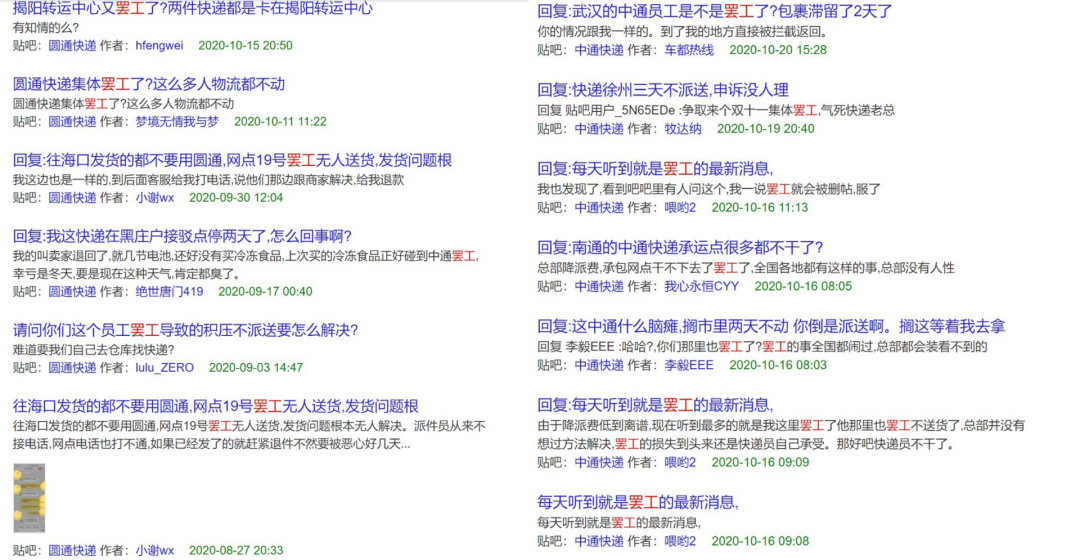The height and width of the screenshot is (560, 1080).
Task: Open 中通快递 tieba link beside 李毅EEE
Action: (599, 365)
